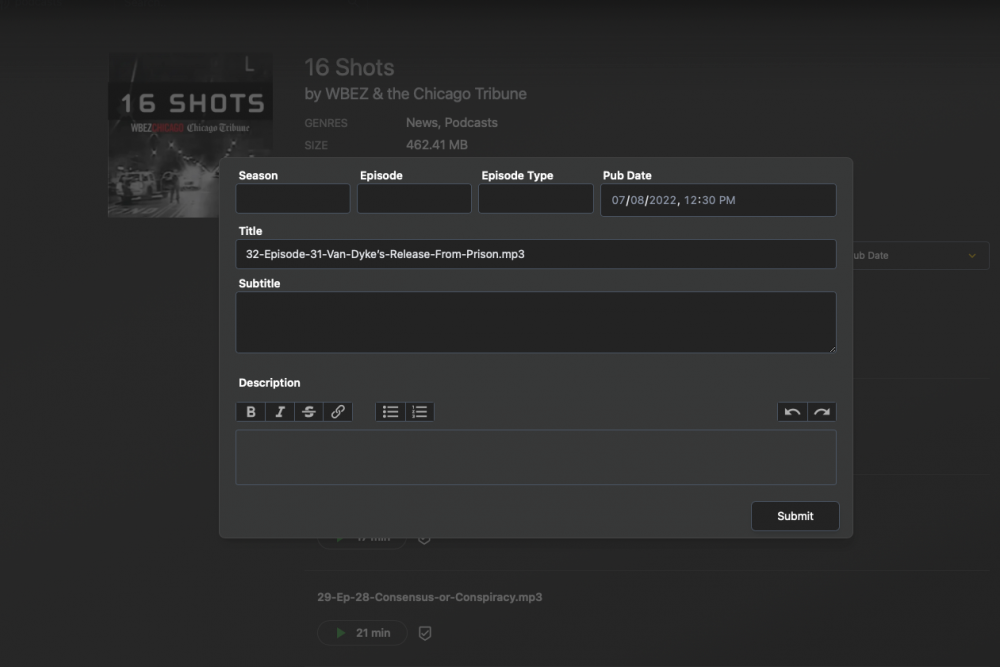Screen dimensions: 1000x667
Task: Focus the Season input field
Action: coord(293,198)
